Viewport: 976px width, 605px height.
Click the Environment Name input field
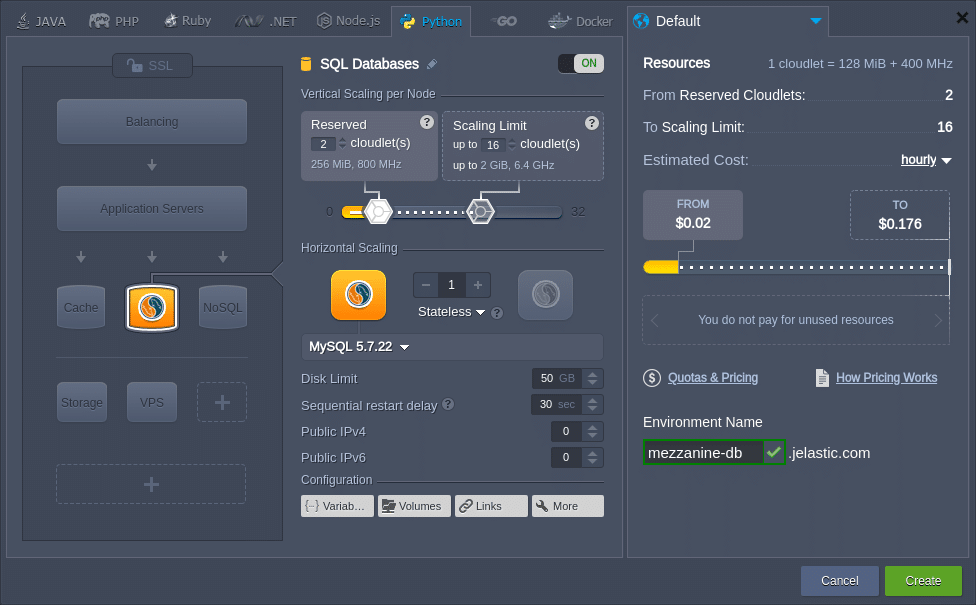click(x=703, y=453)
